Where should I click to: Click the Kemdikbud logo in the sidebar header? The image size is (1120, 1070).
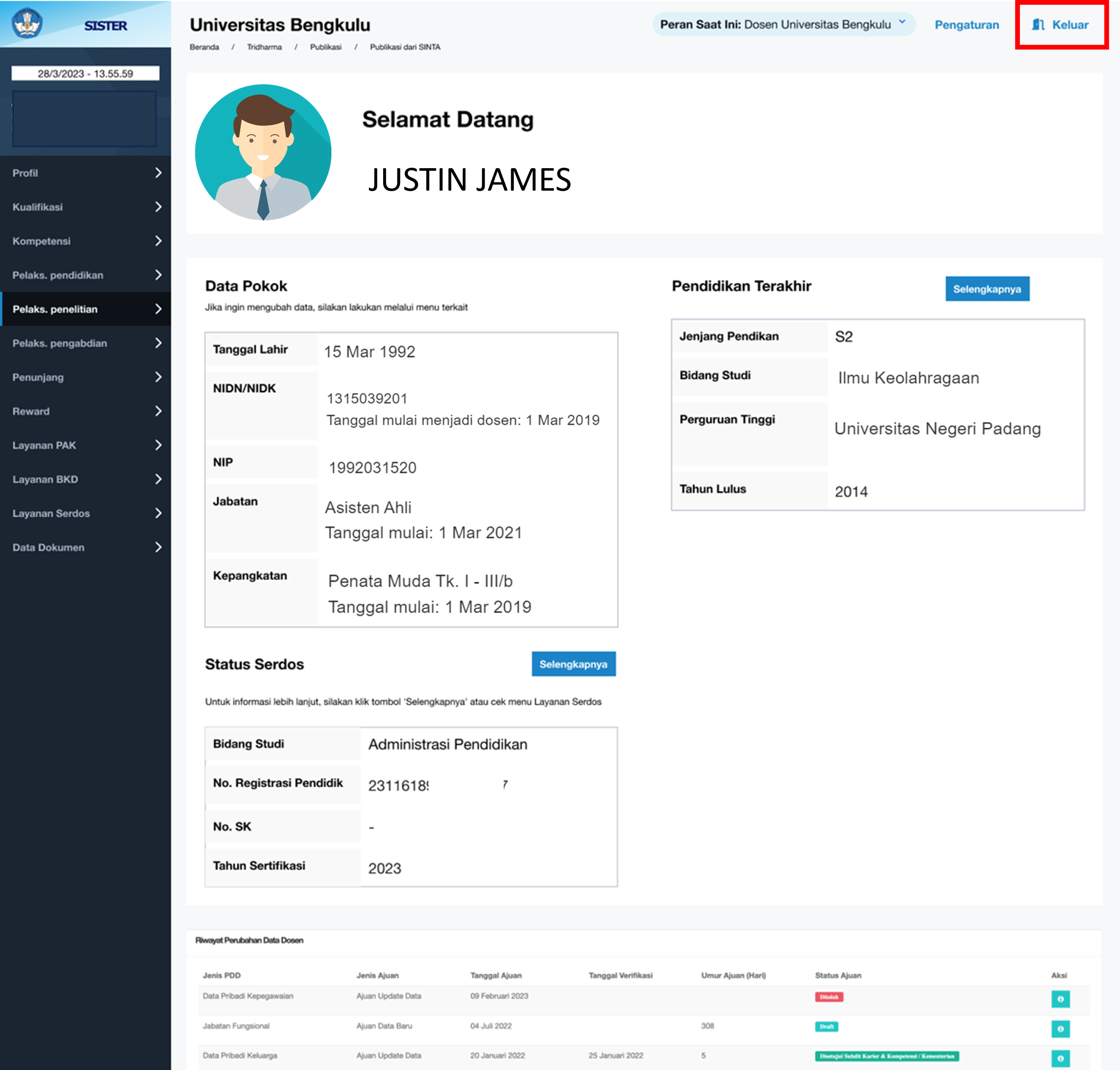[x=26, y=24]
